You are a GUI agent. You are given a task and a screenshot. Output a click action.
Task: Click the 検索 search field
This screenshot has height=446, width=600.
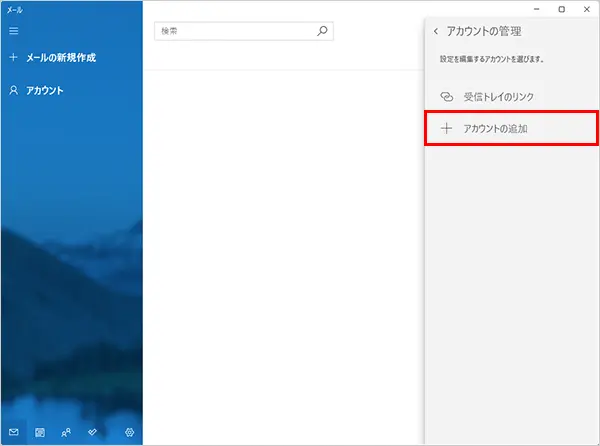244,31
